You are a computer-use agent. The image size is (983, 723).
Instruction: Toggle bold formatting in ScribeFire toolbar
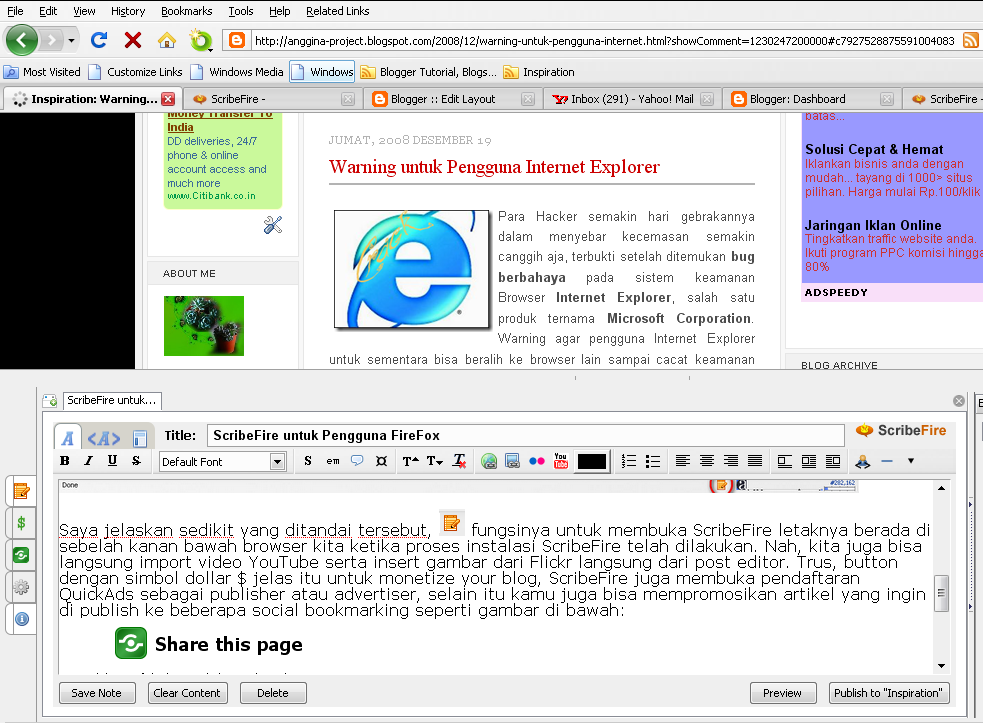(x=65, y=461)
